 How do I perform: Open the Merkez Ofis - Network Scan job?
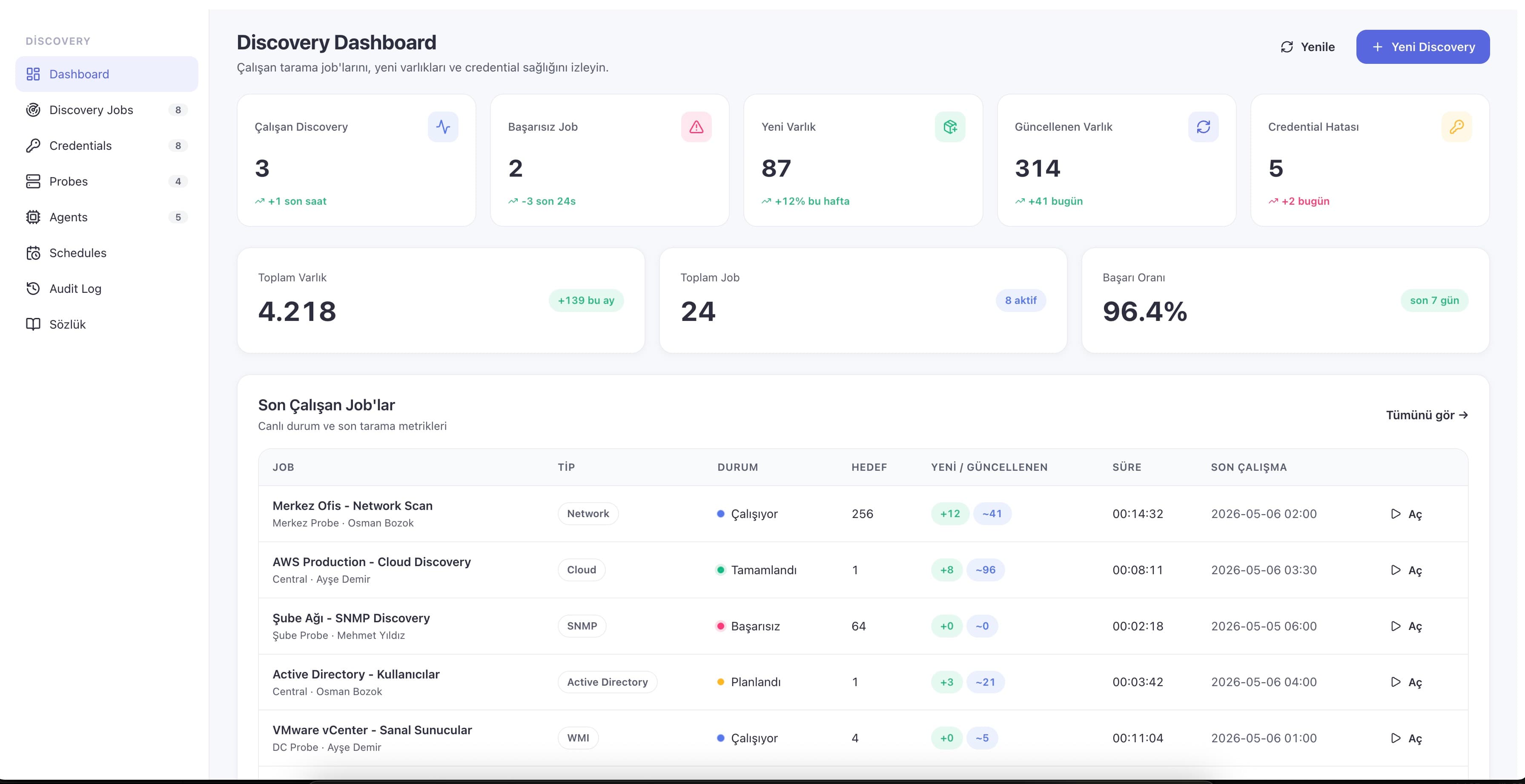point(352,506)
